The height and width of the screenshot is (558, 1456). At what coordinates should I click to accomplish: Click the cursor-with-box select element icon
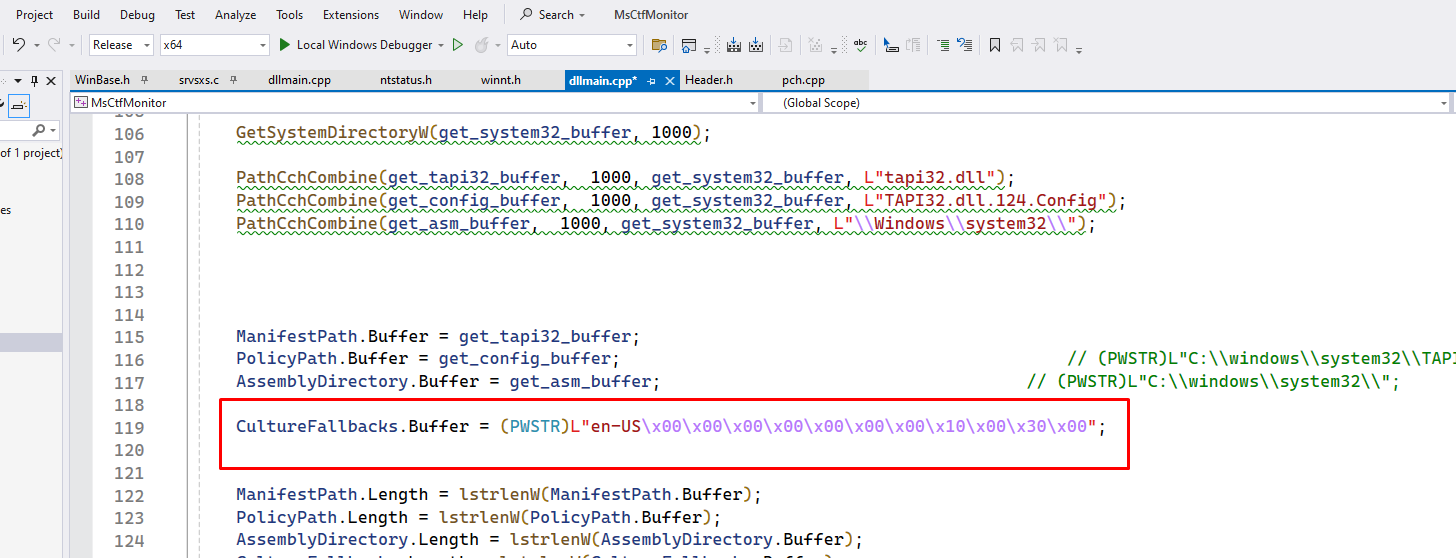(890, 45)
